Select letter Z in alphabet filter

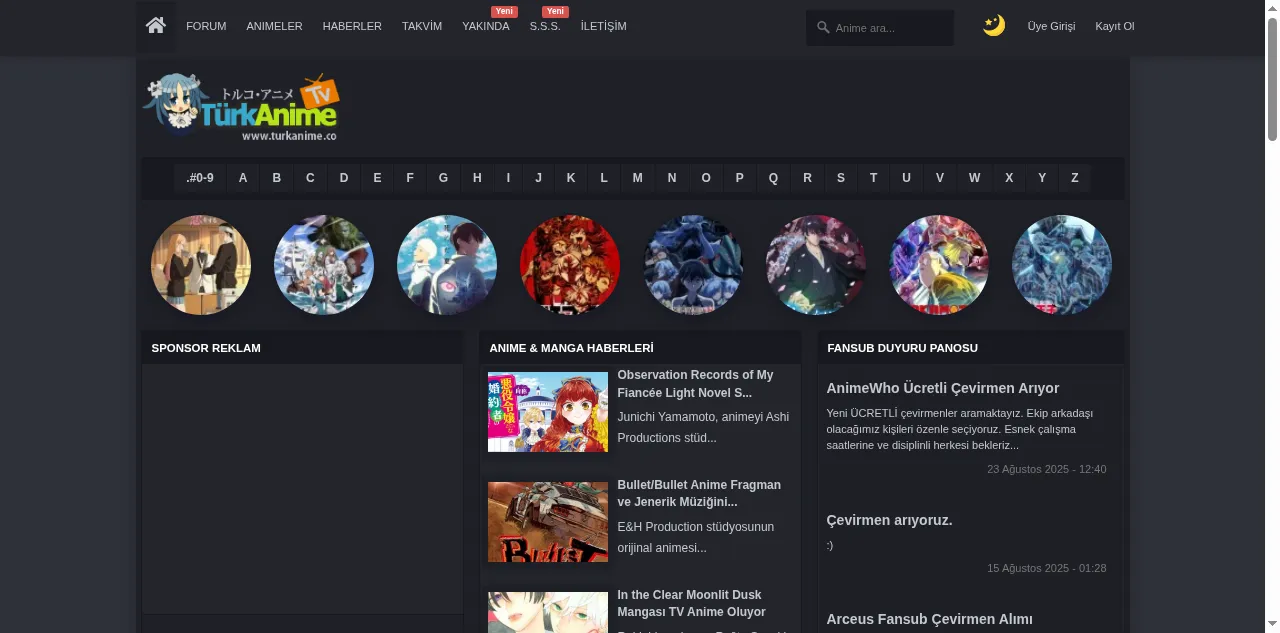click(x=1075, y=178)
